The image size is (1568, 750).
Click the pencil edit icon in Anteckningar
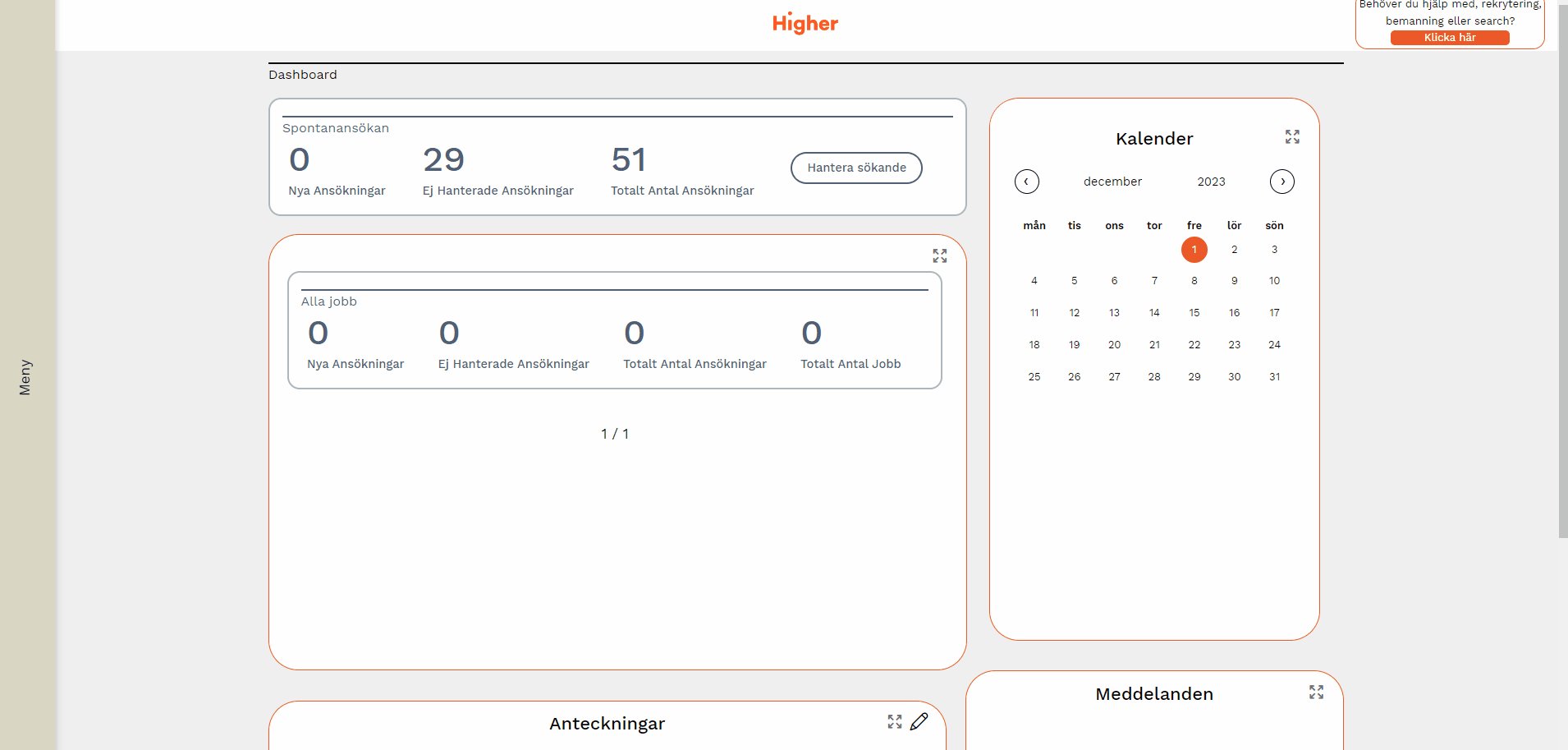point(919,721)
